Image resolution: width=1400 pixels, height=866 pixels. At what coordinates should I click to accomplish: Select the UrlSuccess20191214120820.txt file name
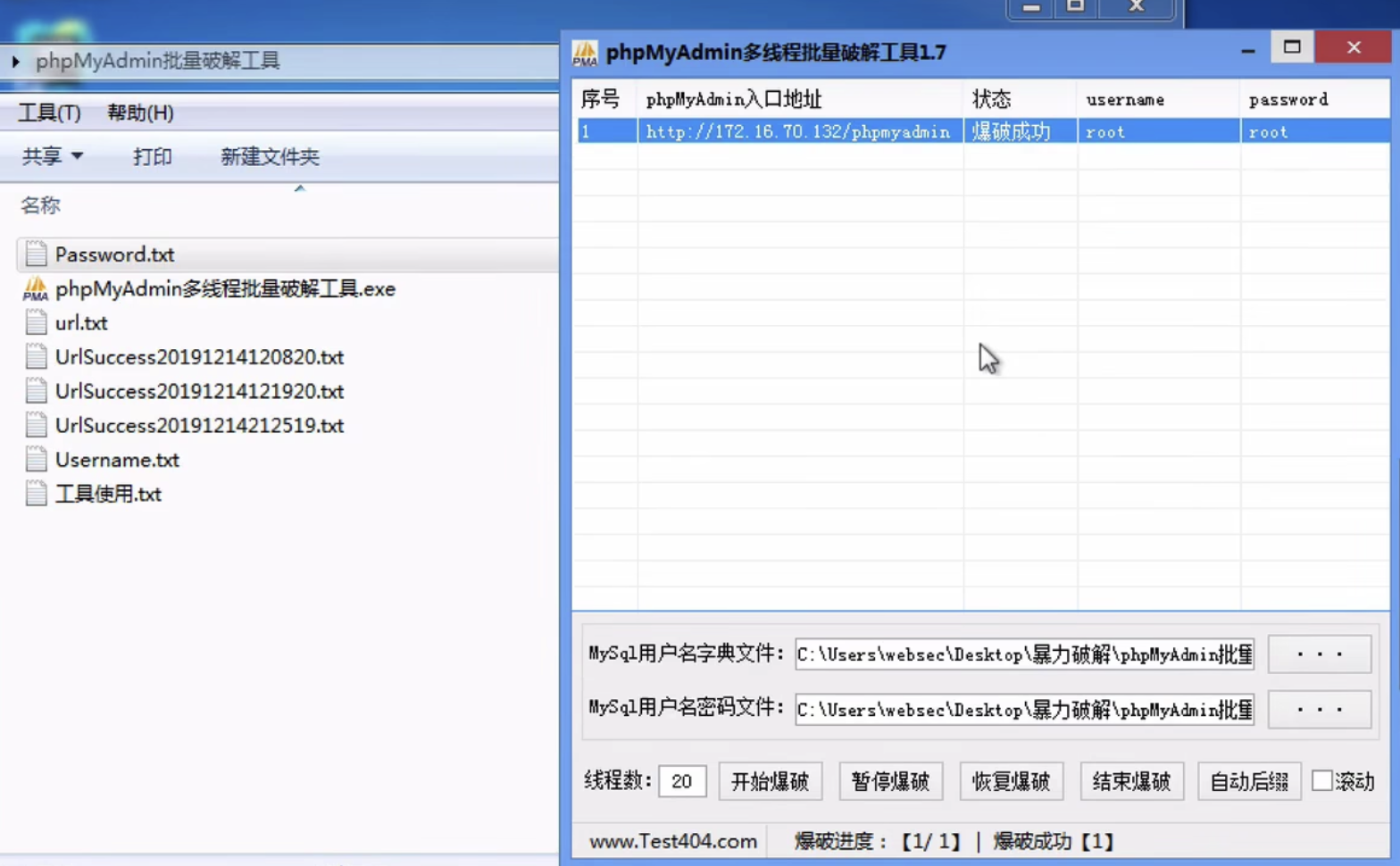pos(199,357)
